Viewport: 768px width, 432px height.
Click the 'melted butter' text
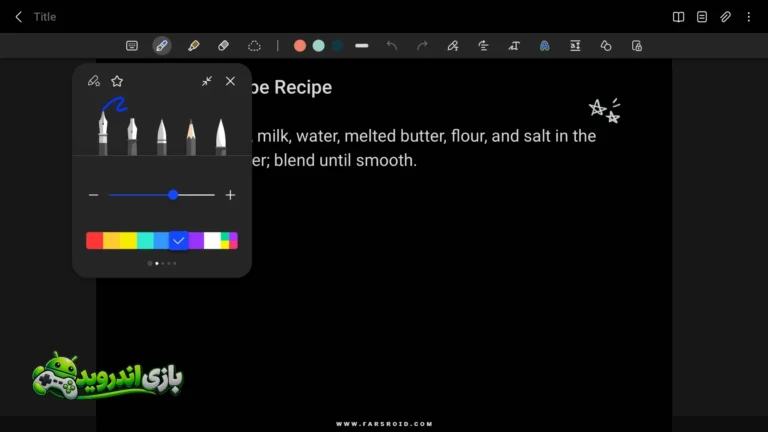[395, 136]
